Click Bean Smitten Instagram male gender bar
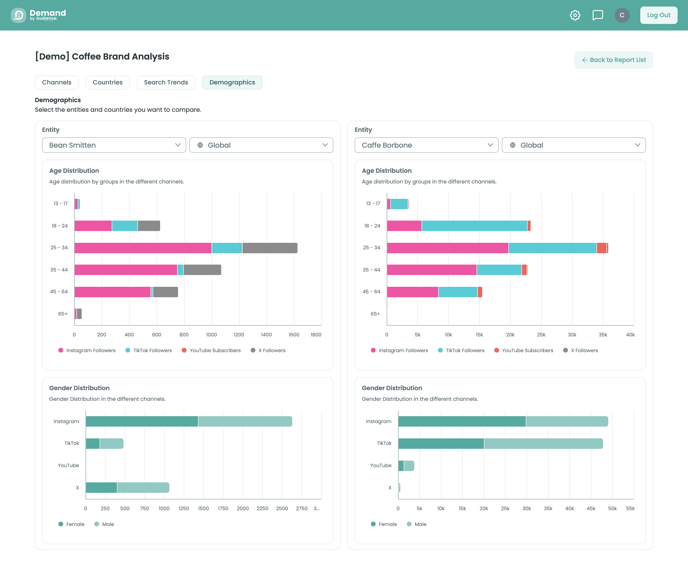 (x=245, y=422)
